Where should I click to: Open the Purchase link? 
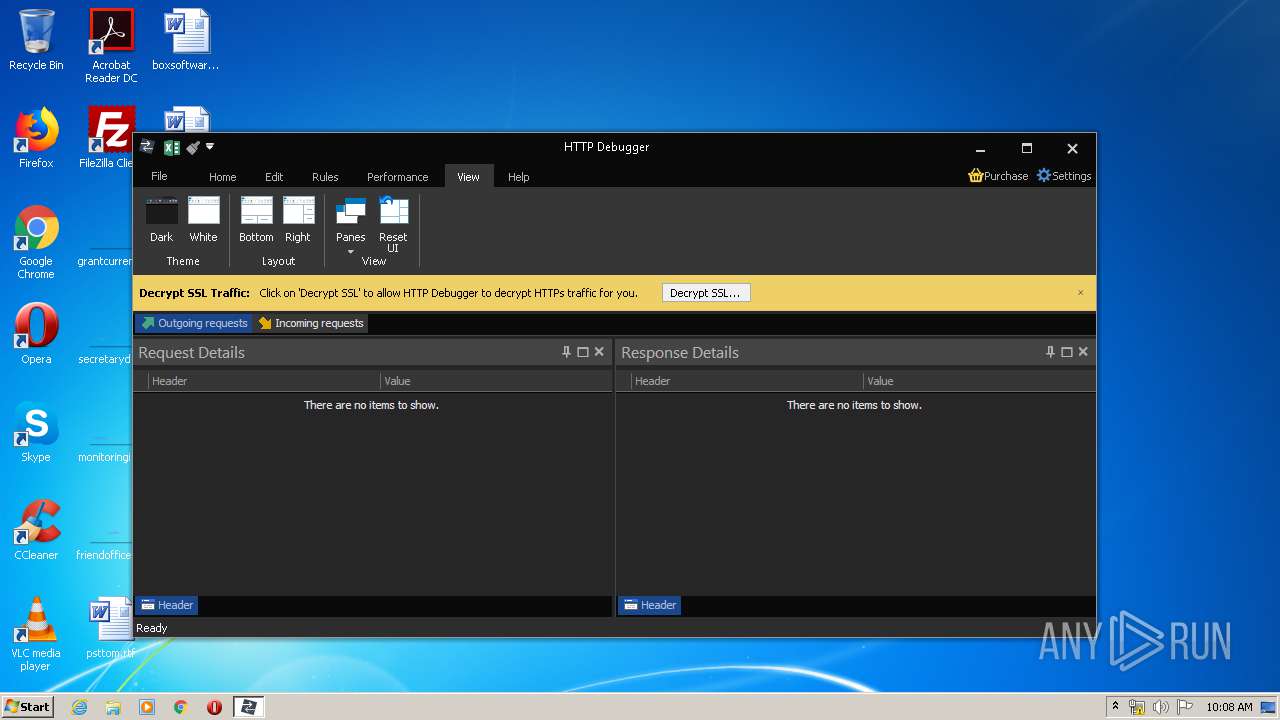[998, 176]
